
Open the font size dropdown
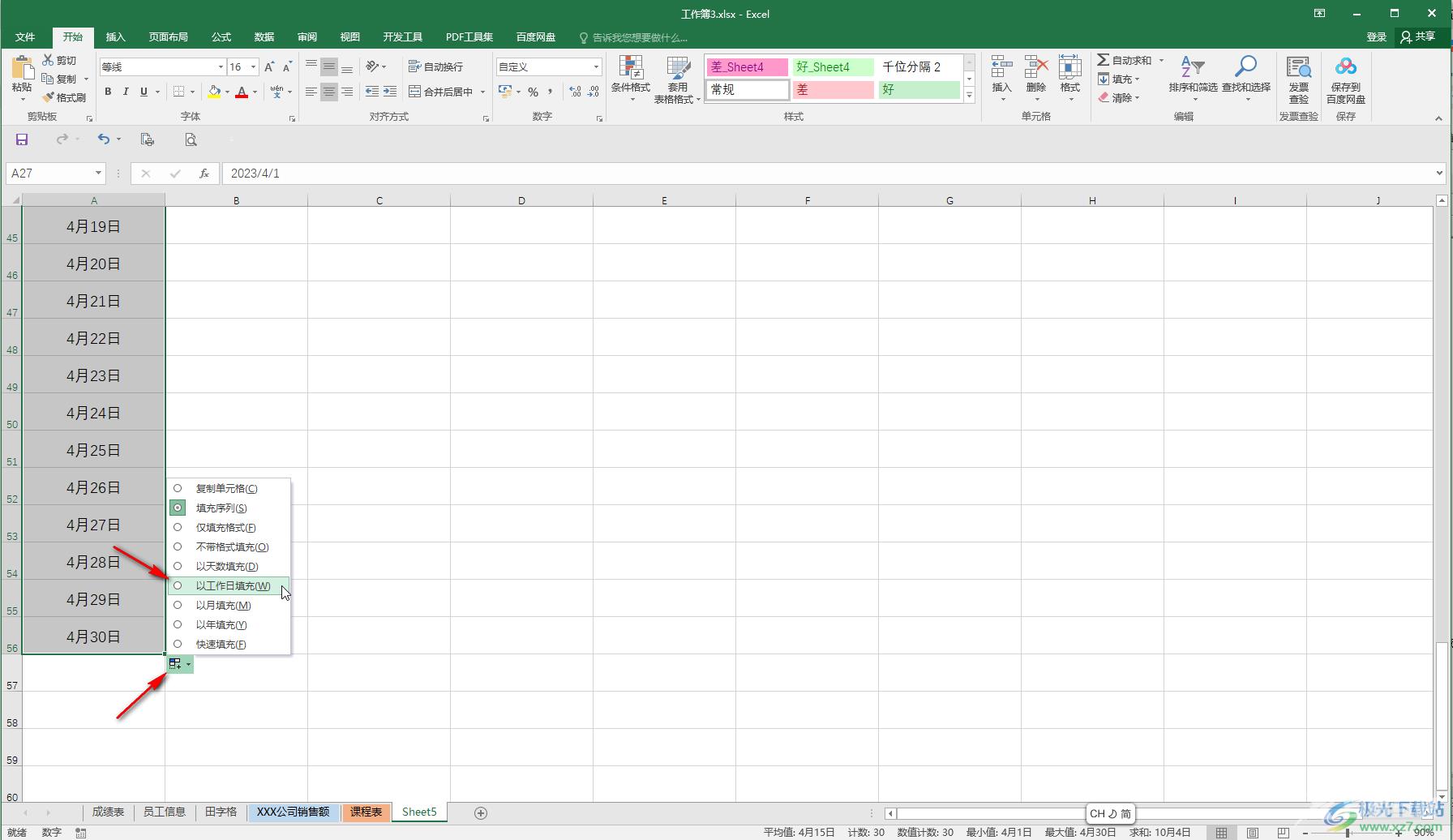click(x=253, y=66)
